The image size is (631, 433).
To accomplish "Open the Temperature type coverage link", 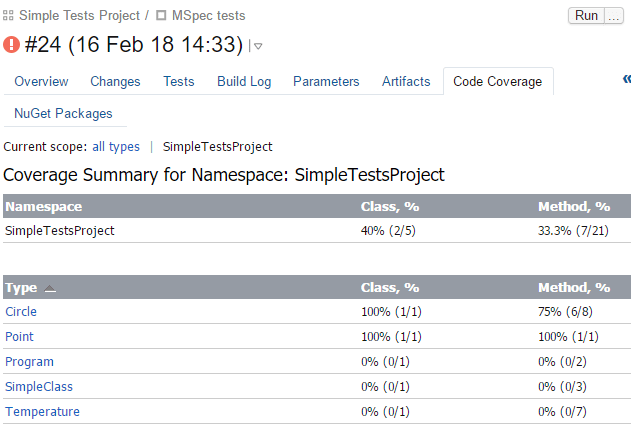I will pos(42,412).
